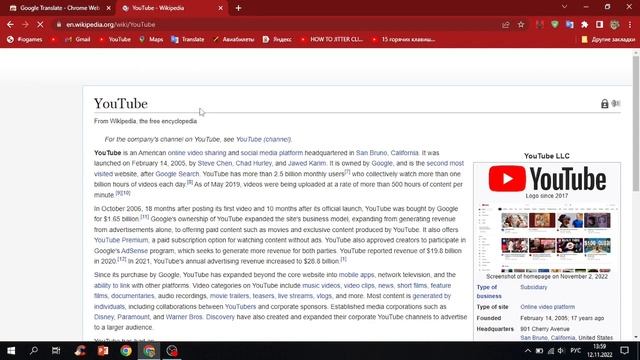This screenshot has height=360, width=640.
Task: Select the YouTube - Wikipedia tab
Action: coord(172,8)
